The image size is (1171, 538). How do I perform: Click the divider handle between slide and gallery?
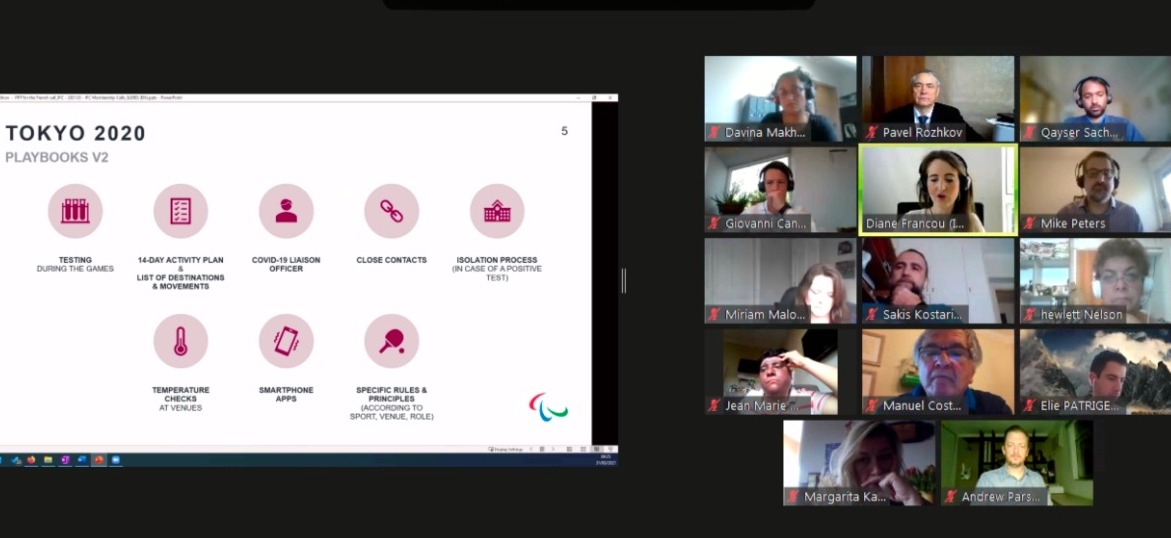click(623, 281)
